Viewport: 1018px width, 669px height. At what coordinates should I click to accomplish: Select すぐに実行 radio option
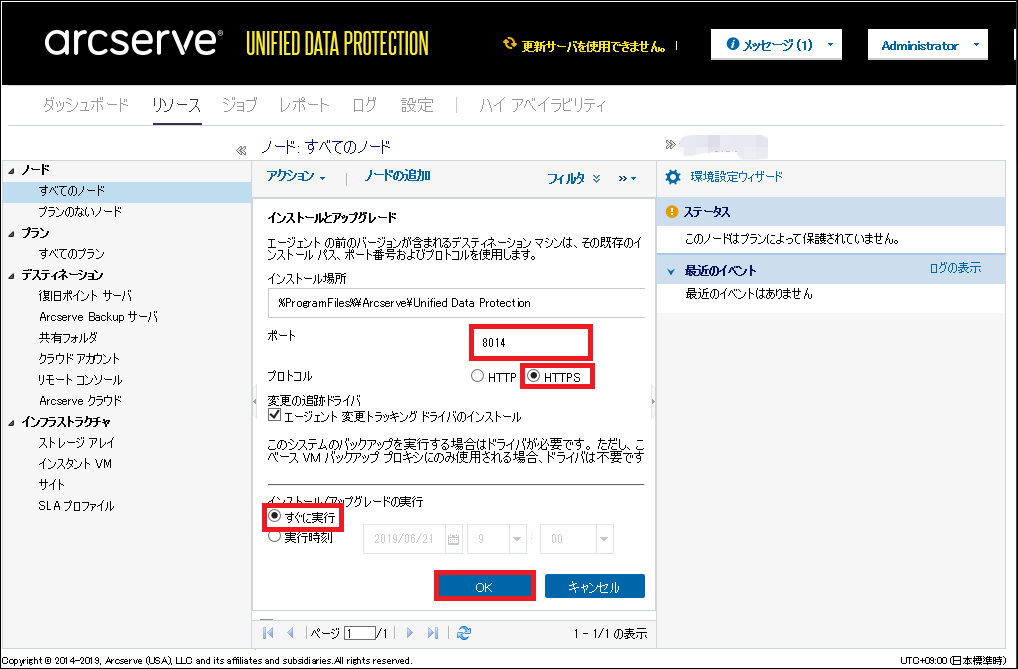[275, 516]
